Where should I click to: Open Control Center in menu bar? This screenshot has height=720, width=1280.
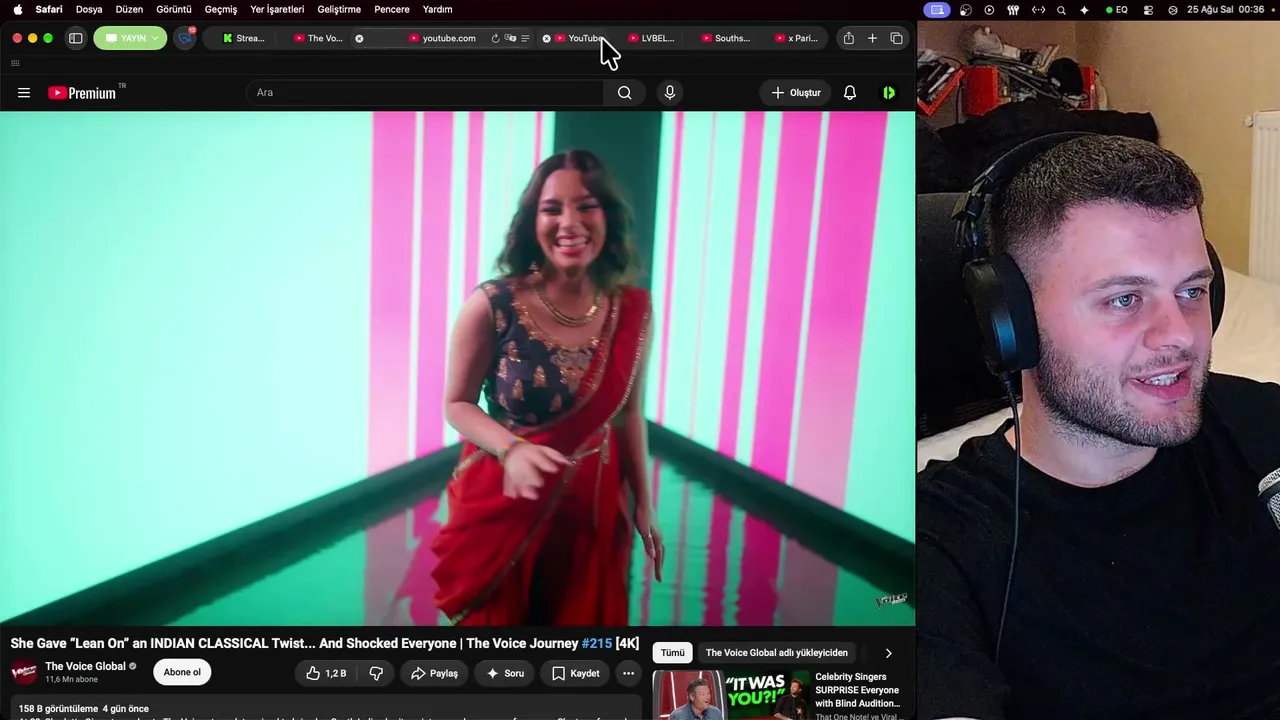pyautogui.click(x=1146, y=9)
